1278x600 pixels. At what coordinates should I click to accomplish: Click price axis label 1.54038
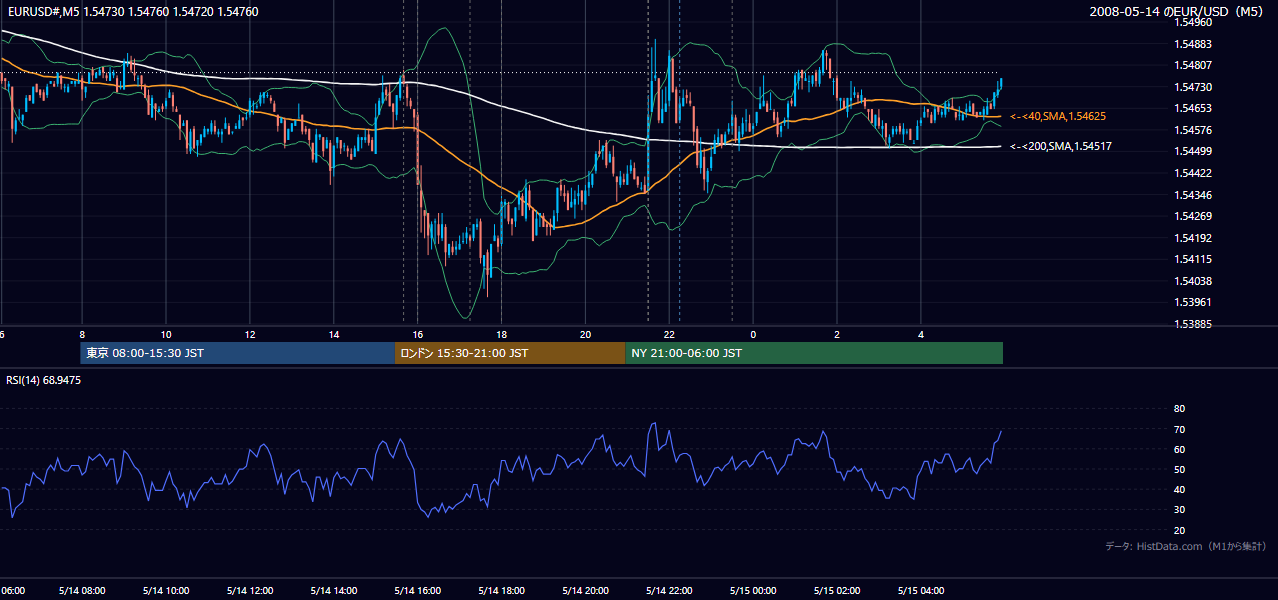point(1193,281)
